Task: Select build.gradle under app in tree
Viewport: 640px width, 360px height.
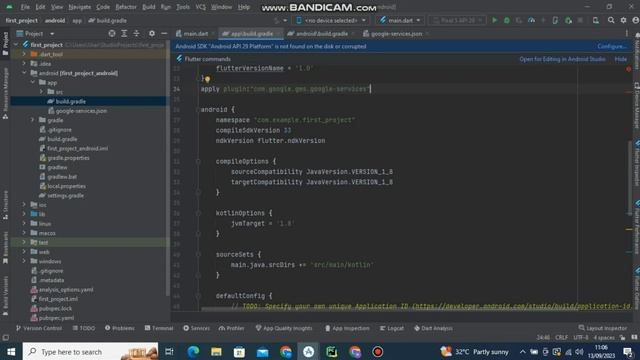Action: click(70, 101)
